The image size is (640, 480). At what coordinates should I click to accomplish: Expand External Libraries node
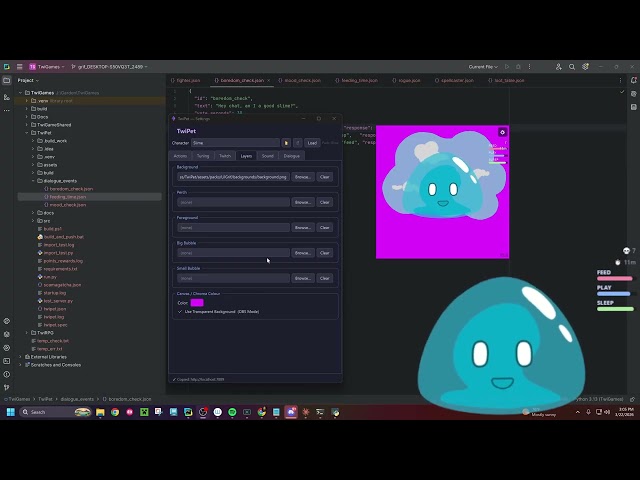[x=20, y=357]
